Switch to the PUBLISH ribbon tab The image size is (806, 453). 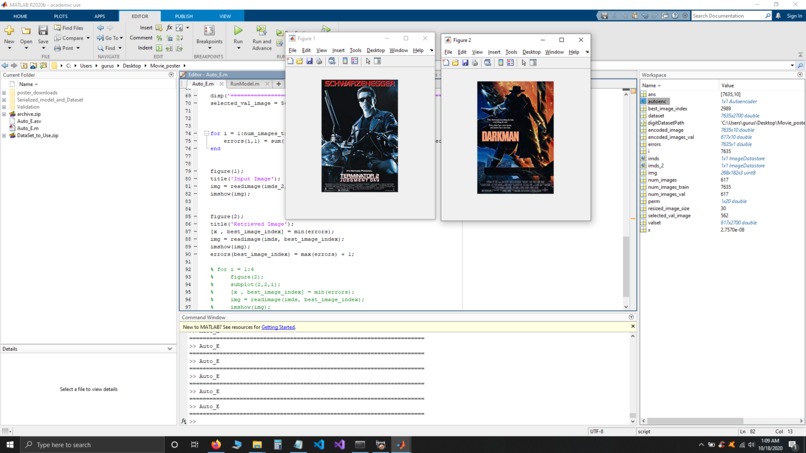184,16
